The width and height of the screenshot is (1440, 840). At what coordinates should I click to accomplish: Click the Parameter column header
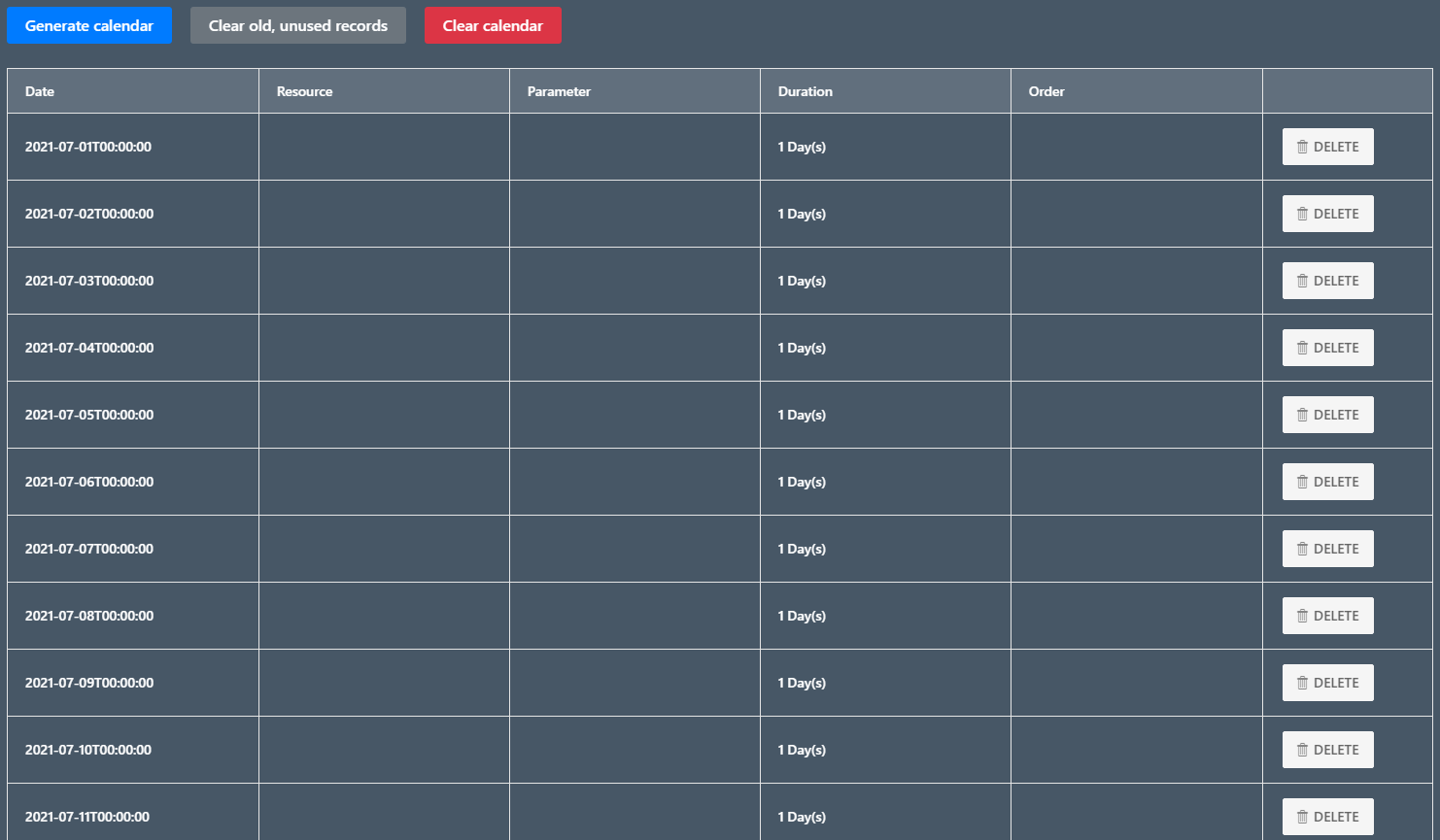634,91
